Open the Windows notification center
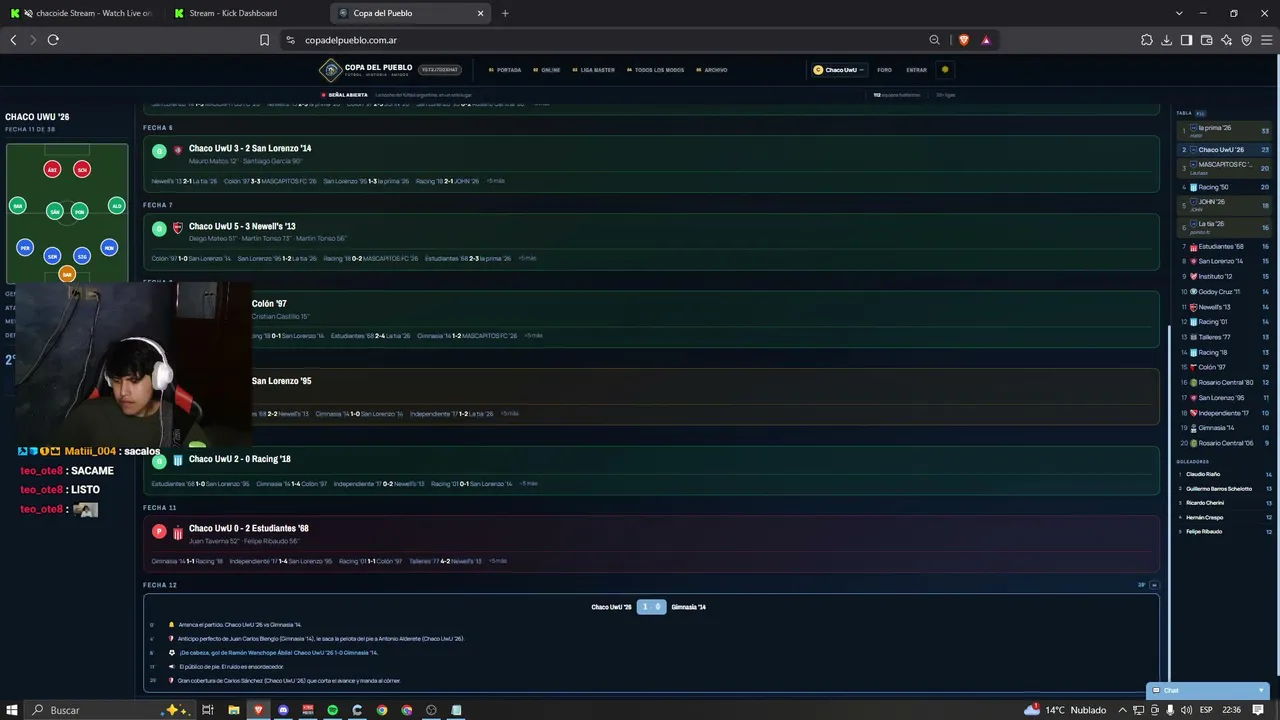Image resolution: width=1280 pixels, height=720 pixels. click(1258, 710)
